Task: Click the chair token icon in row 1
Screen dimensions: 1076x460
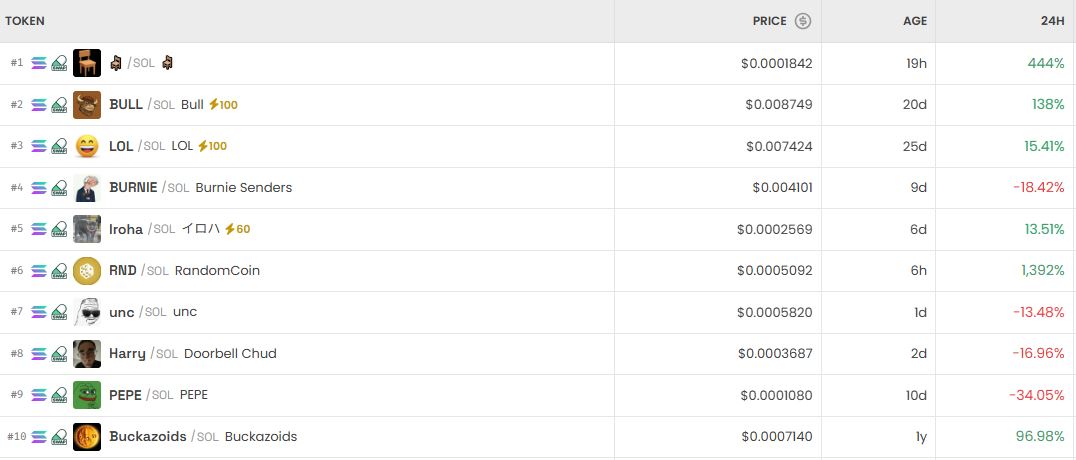Action: pyautogui.click(x=87, y=63)
